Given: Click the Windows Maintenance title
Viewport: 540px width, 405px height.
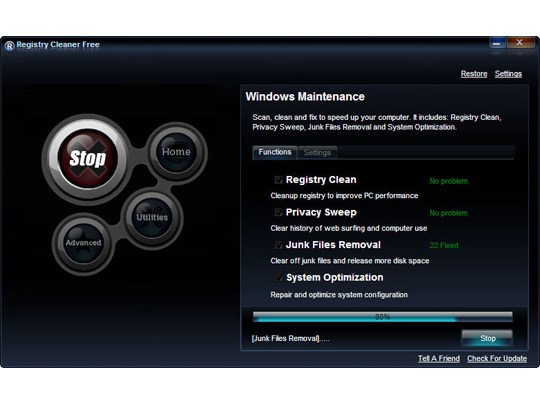Looking at the screenshot, I should (x=305, y=97).
